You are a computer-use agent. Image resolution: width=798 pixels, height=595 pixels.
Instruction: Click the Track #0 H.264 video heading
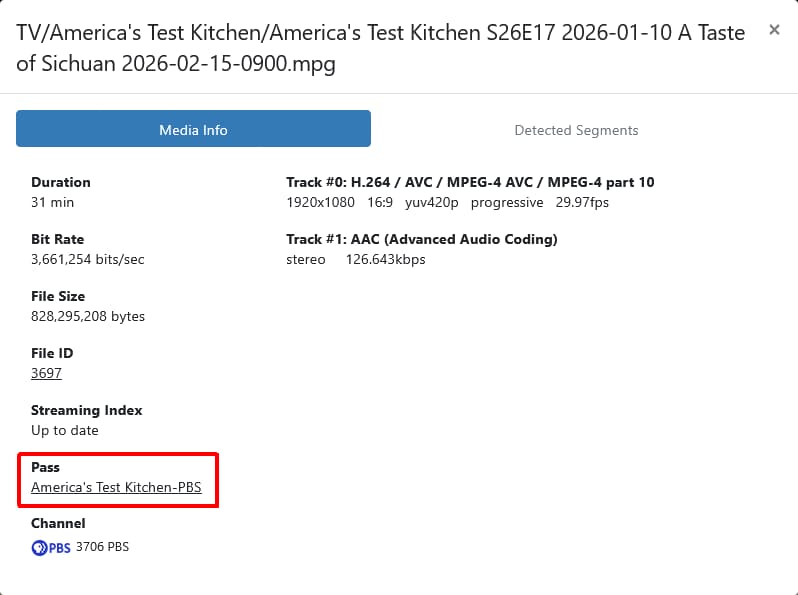pos(470,182)
